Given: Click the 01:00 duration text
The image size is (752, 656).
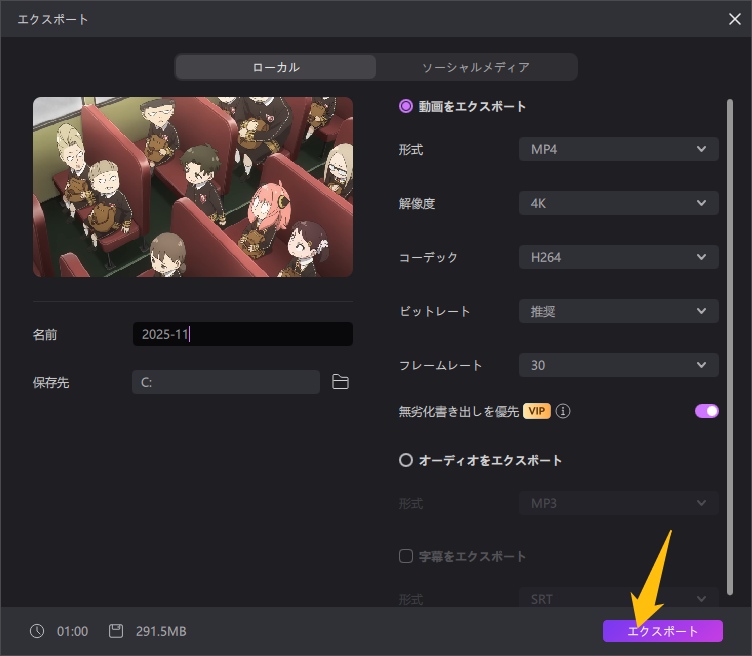Looking at the screenshot, I should click(x=72, y=631).
